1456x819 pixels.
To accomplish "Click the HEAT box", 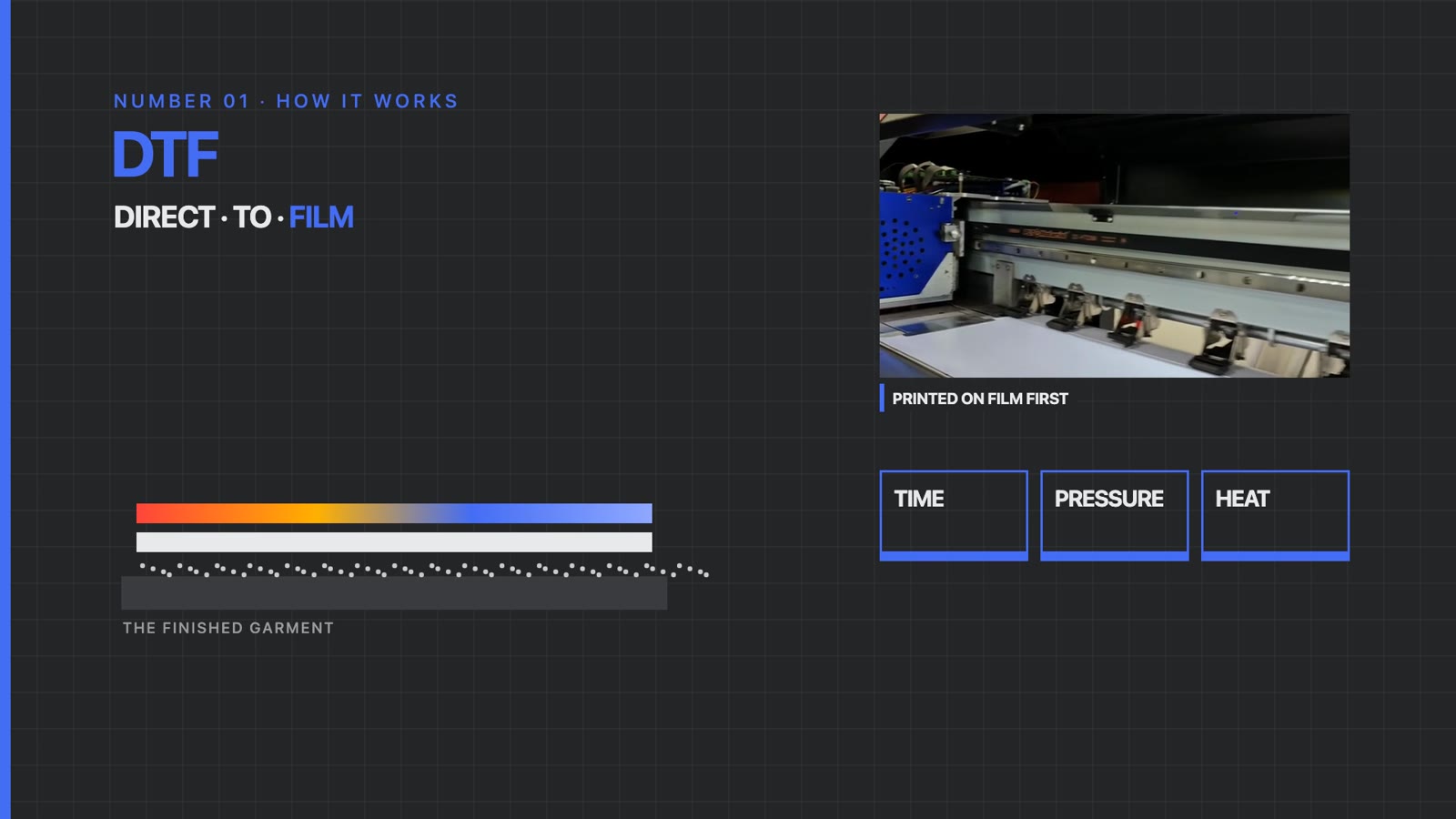I will 1275,515.
